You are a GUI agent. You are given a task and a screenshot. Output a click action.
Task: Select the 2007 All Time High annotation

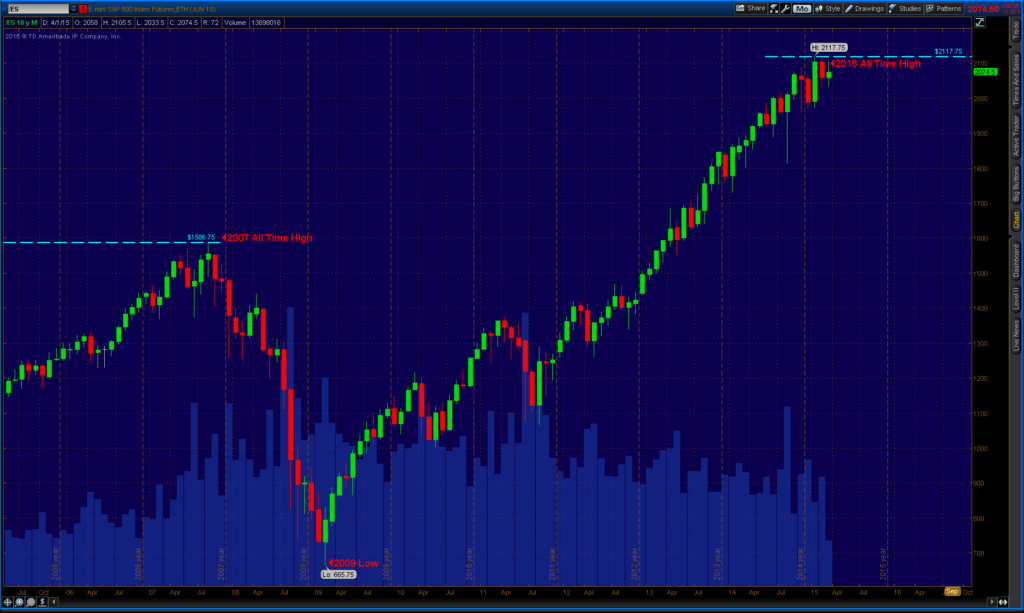coord(269,238)
